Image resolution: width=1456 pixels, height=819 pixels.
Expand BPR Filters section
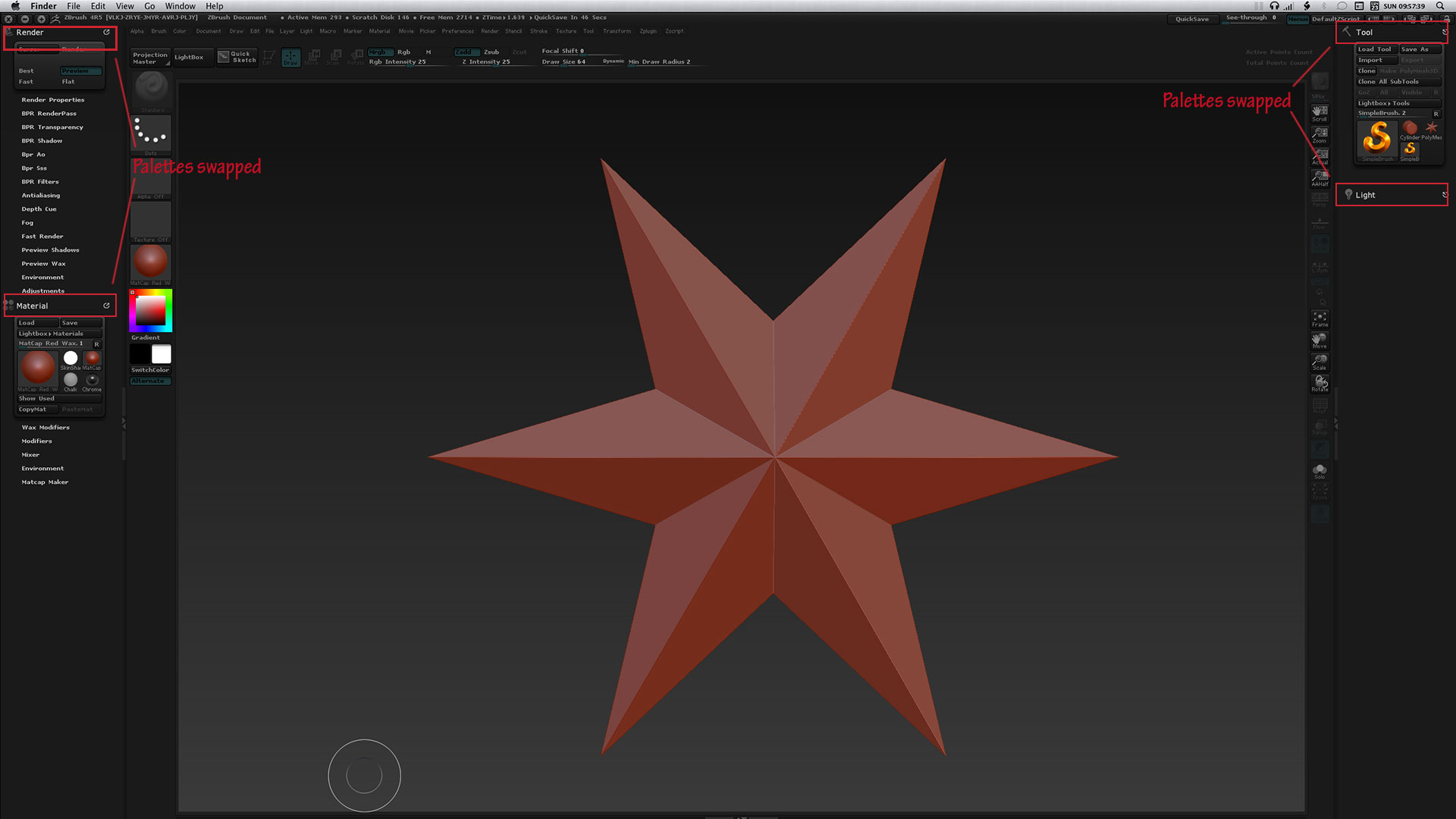(x=40, y=181)
